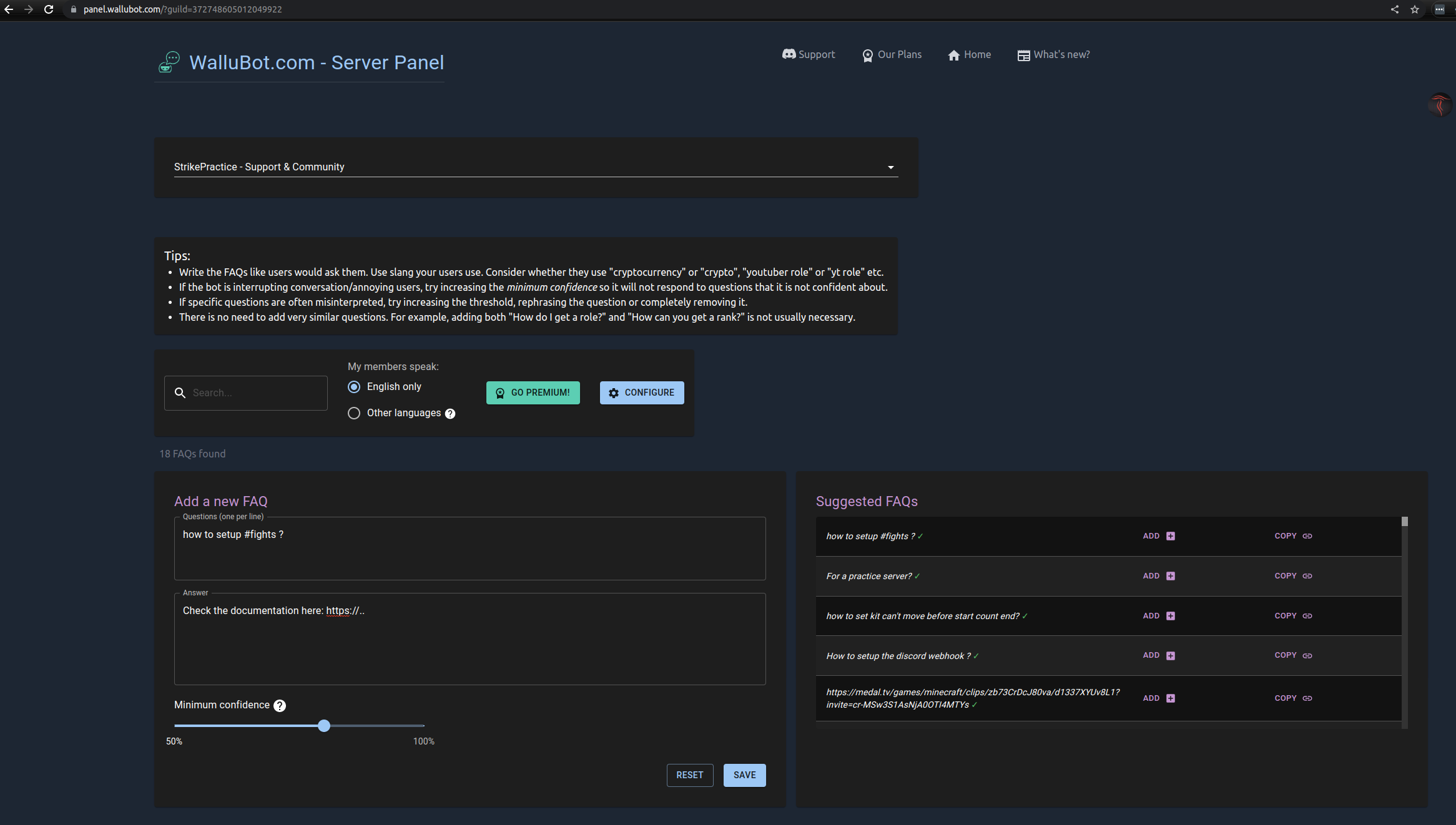Screen dimensions: 1456x825
Task: Copy 'how to setup #fights ?' suggested FAQ
Action: [1293, 536]
